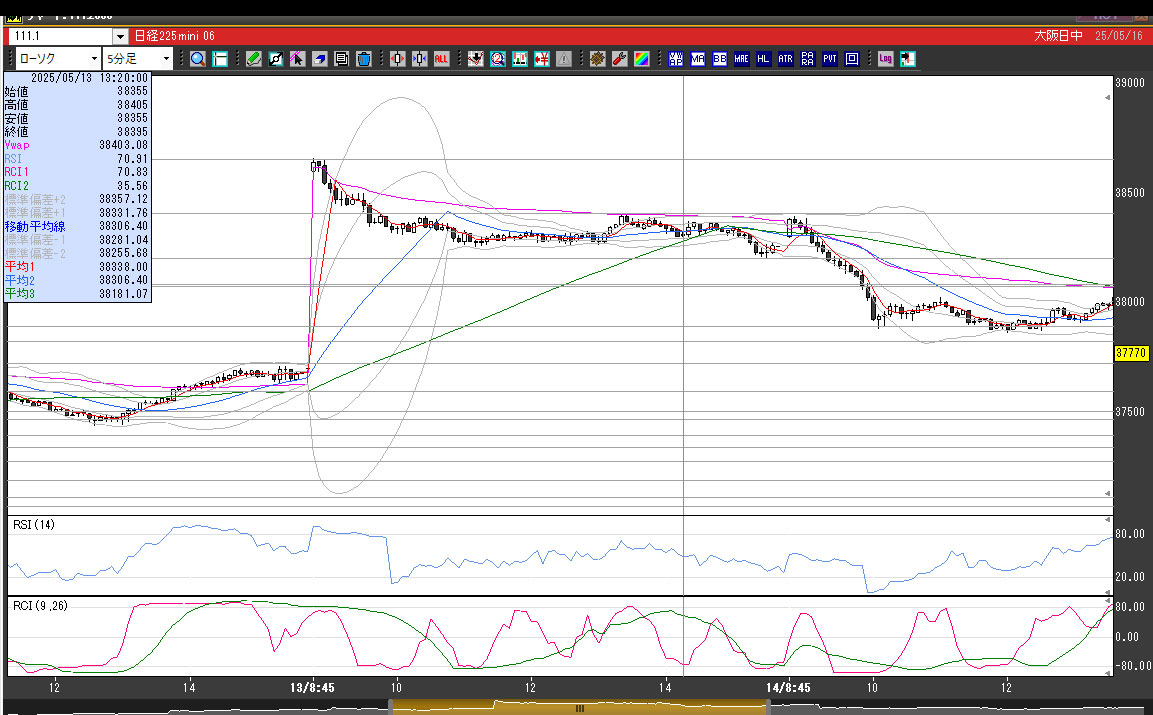The width and height of the screenshot is (1153, 715).
Task: Click the copy drawings icon
Action: (341, 59)
